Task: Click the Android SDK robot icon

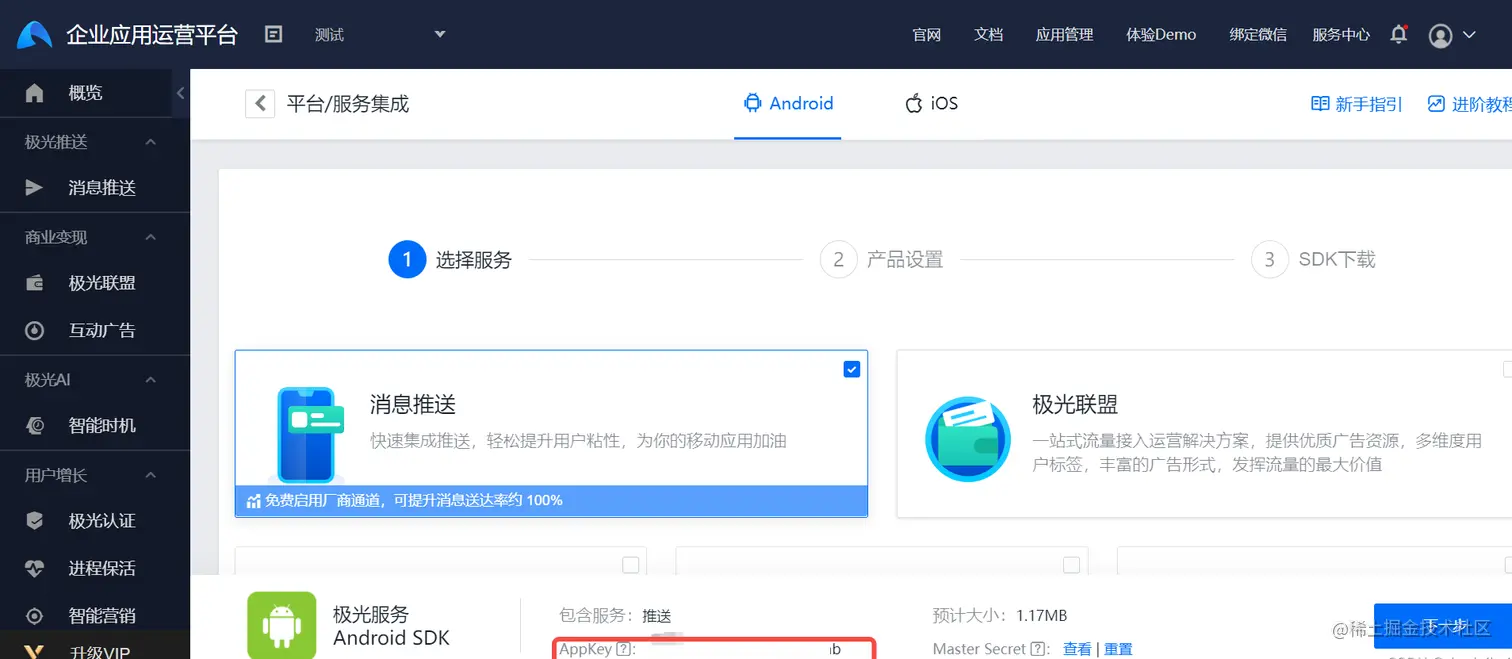Action: 281,625
